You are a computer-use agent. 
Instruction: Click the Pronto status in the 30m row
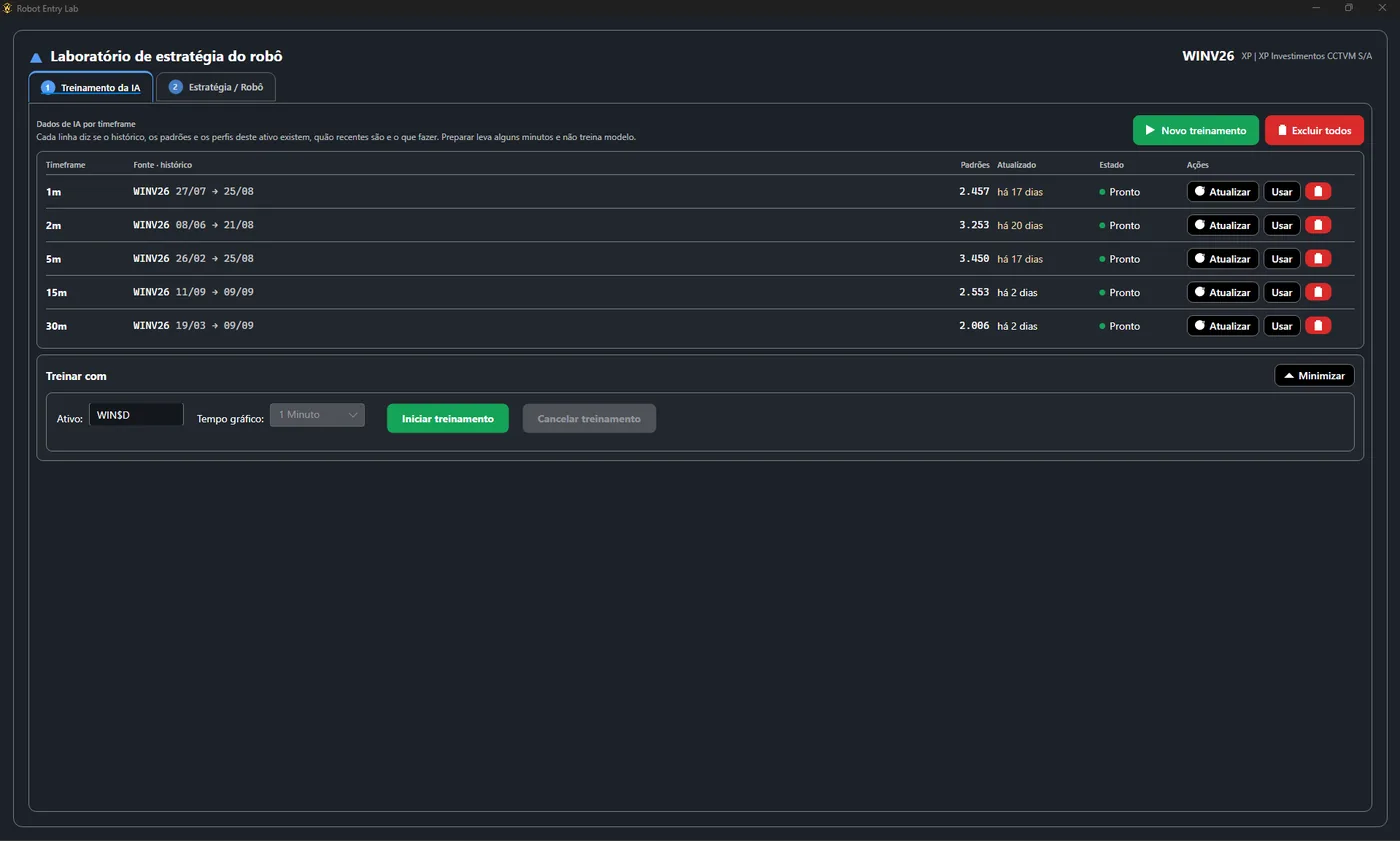1119,325
